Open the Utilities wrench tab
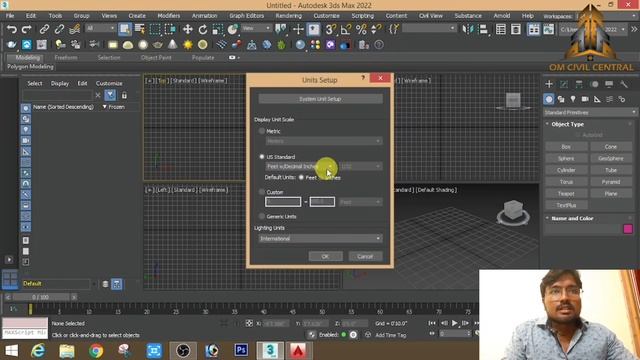The height and width of the screenshot is (360, 640). (624, 84)
